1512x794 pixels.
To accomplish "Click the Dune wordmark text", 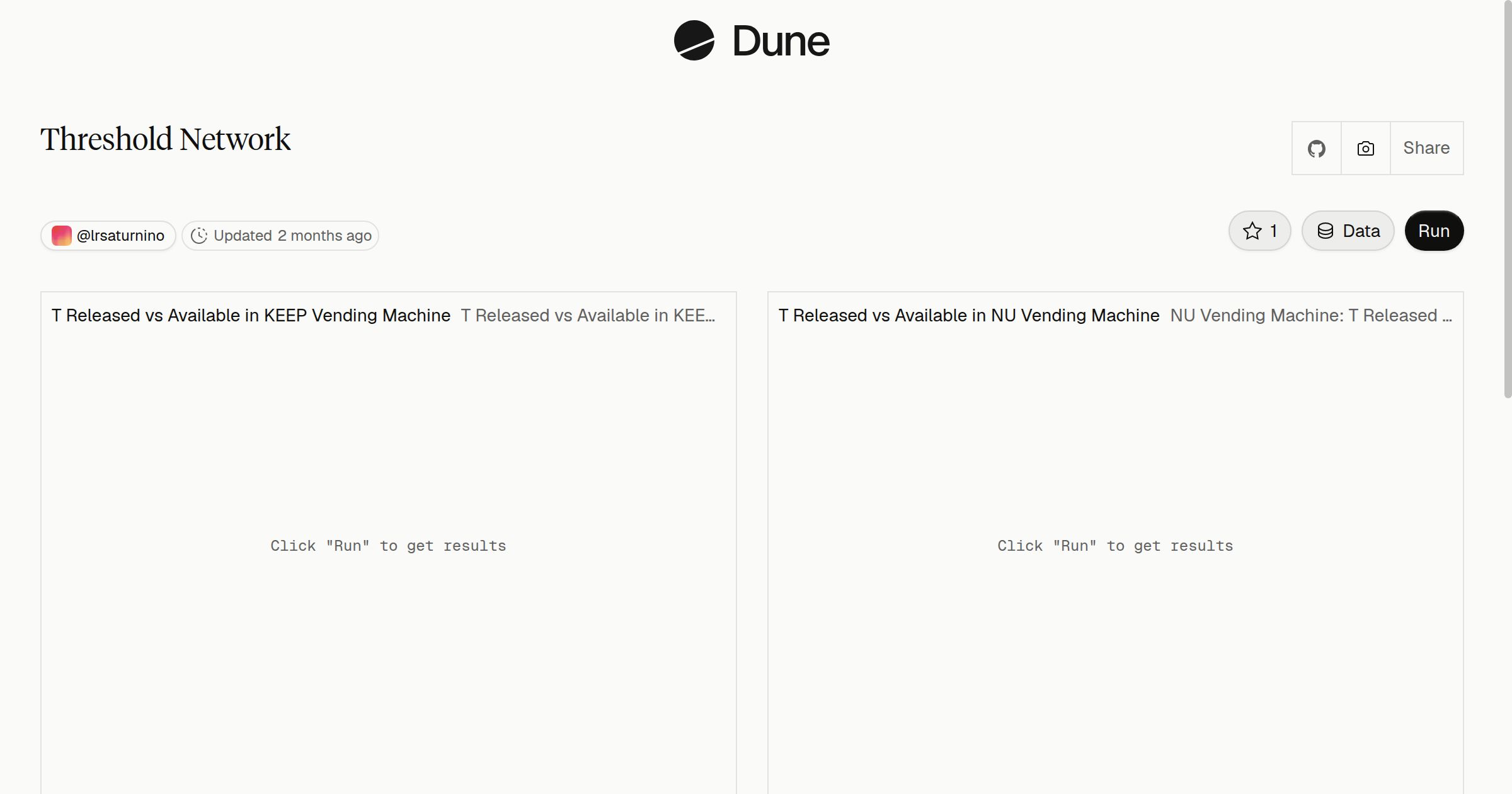I will point(781,41).
